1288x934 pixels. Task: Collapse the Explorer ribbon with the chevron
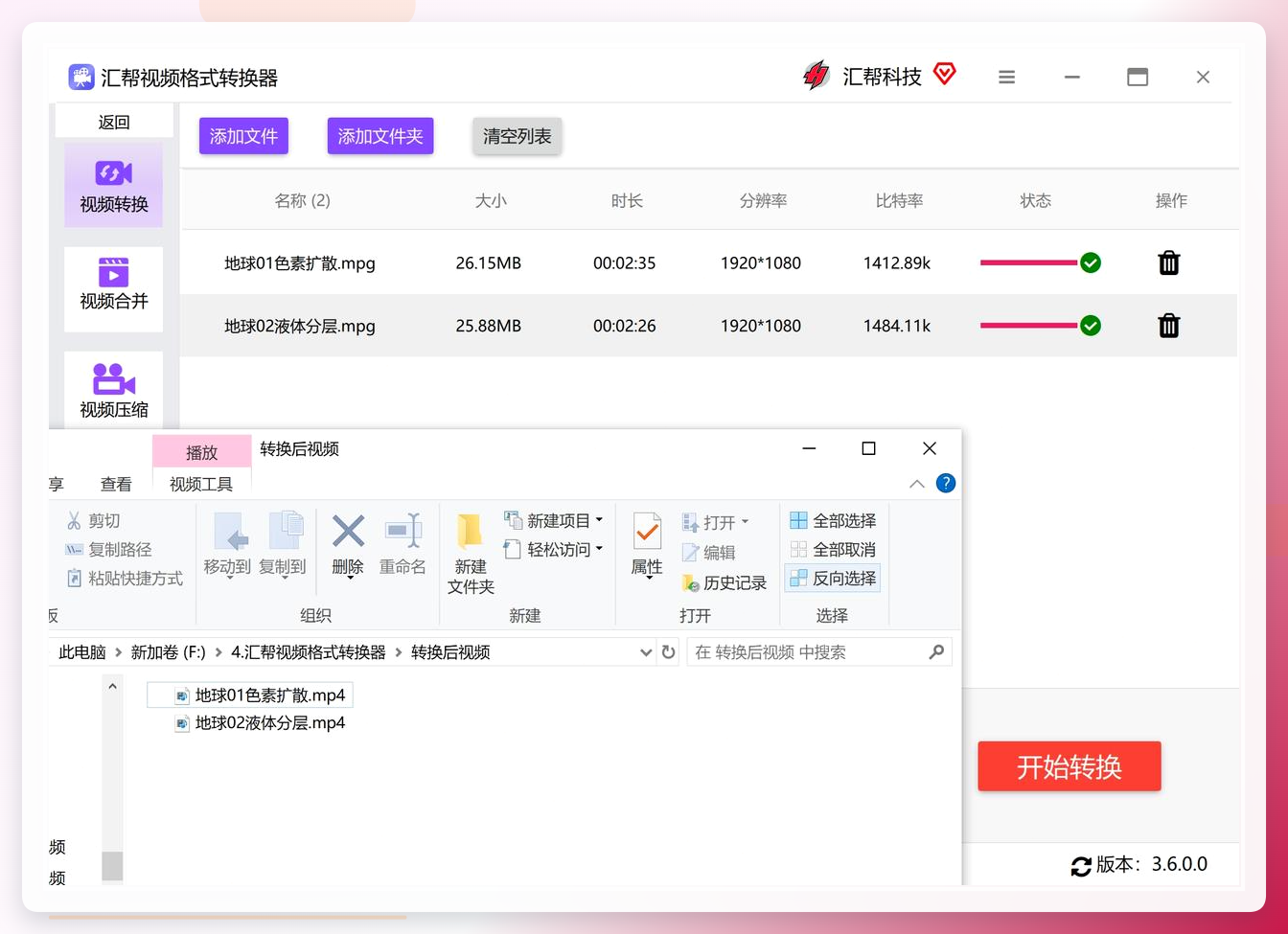click(x=917, y=484)
